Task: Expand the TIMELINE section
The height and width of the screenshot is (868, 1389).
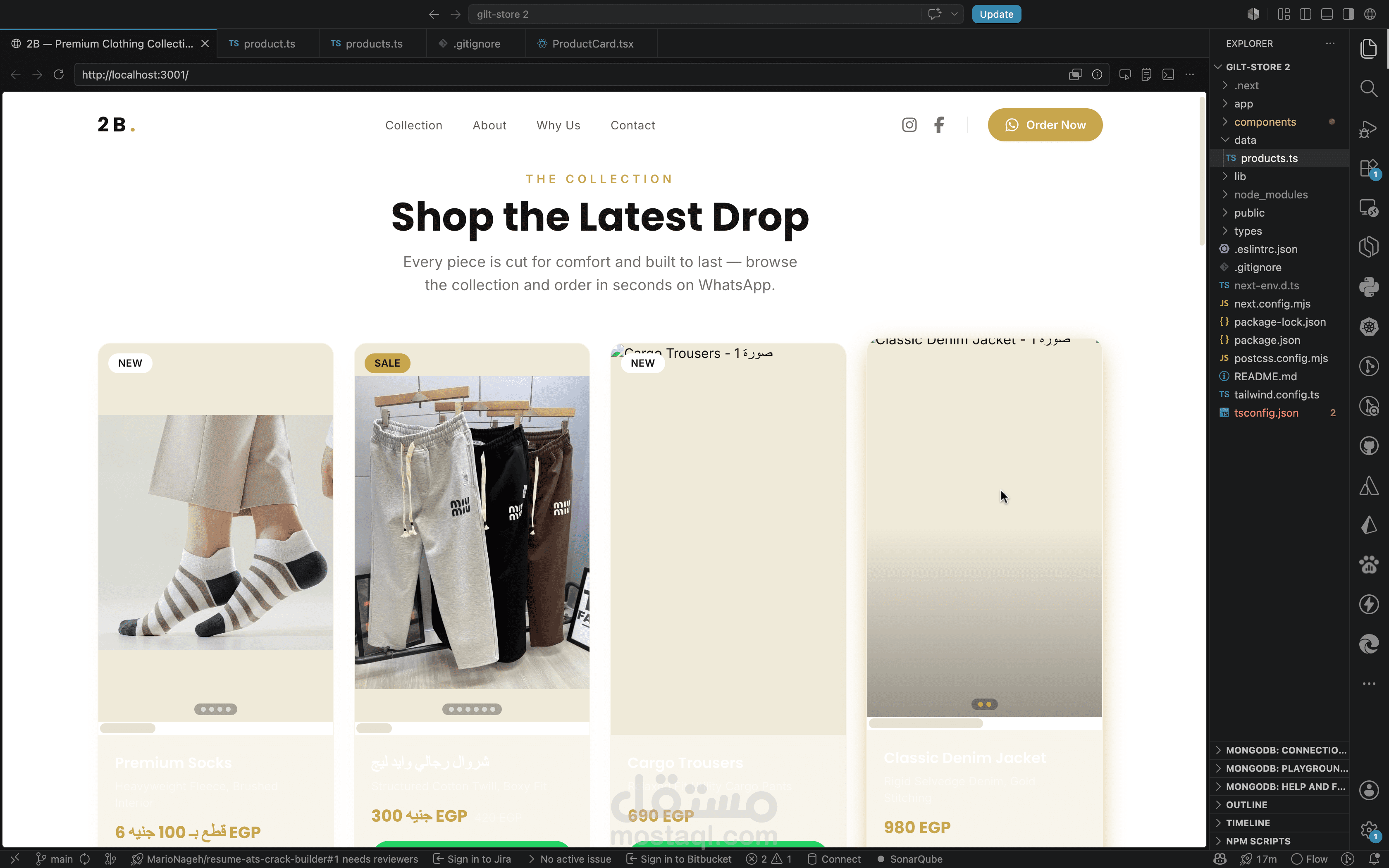Action: (x=1279, y=823)
